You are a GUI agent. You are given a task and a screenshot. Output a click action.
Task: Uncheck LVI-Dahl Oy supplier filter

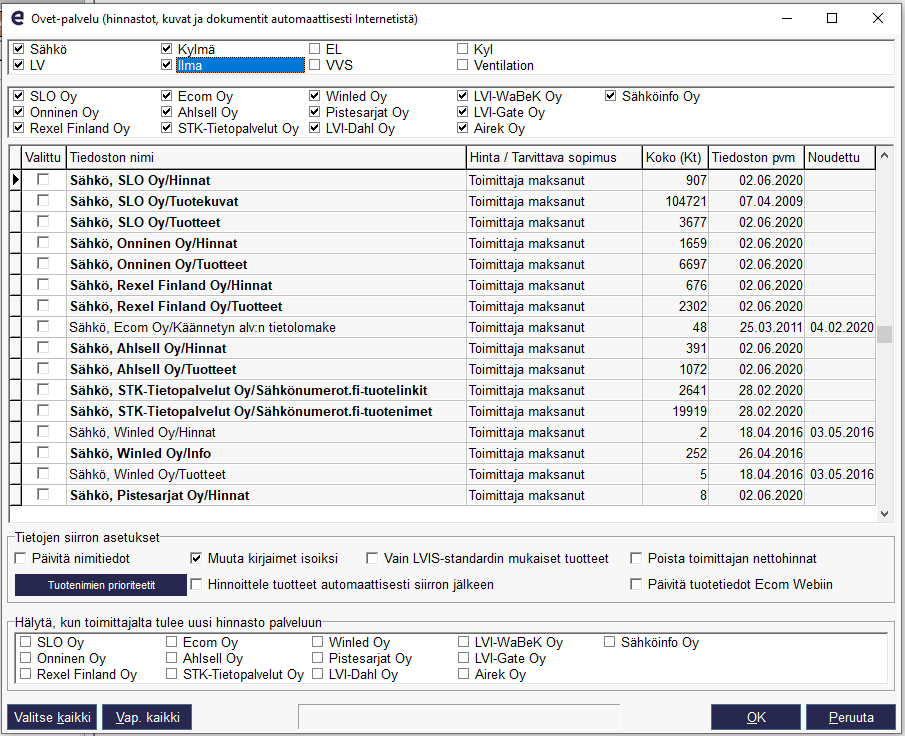pos(315,128)
